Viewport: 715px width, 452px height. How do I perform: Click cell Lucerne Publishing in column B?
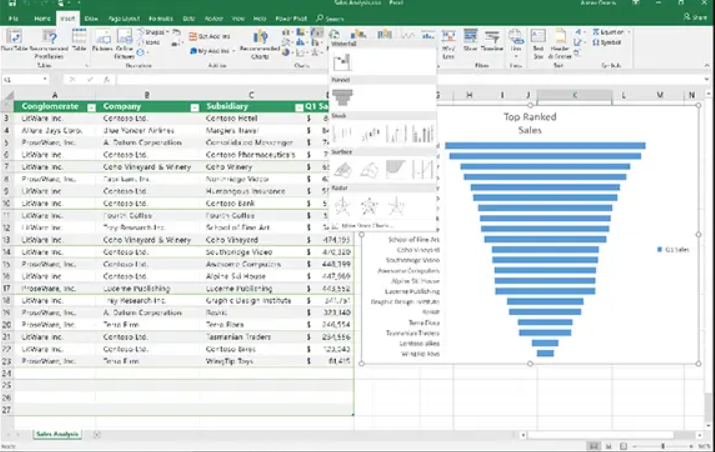coord(147,288)
